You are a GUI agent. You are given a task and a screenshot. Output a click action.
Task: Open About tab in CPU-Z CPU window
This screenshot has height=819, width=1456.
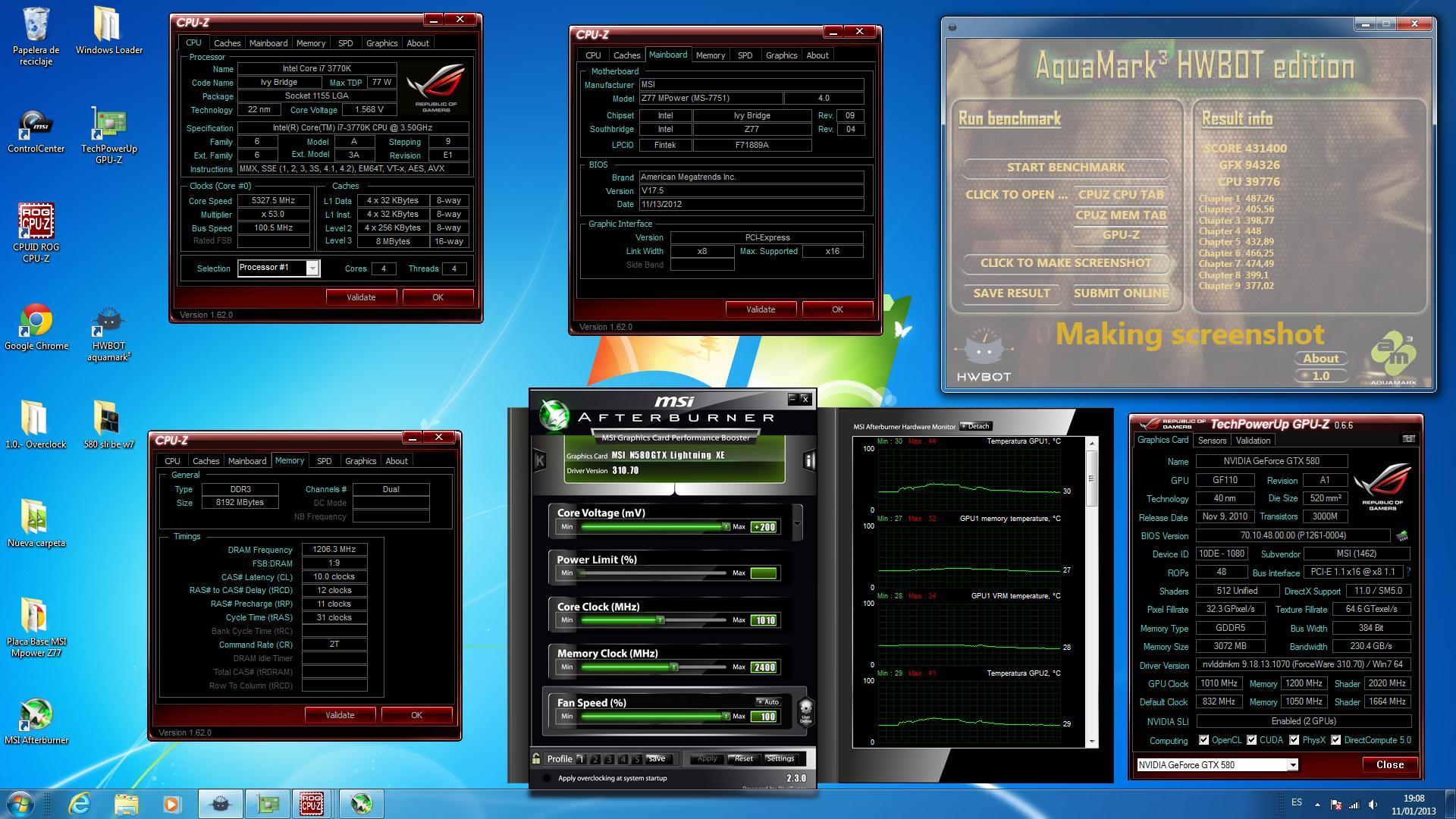click(x=418, y=43)
